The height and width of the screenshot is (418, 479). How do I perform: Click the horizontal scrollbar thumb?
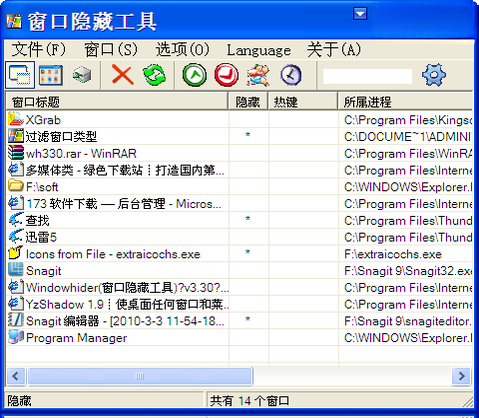click(140, 376)
